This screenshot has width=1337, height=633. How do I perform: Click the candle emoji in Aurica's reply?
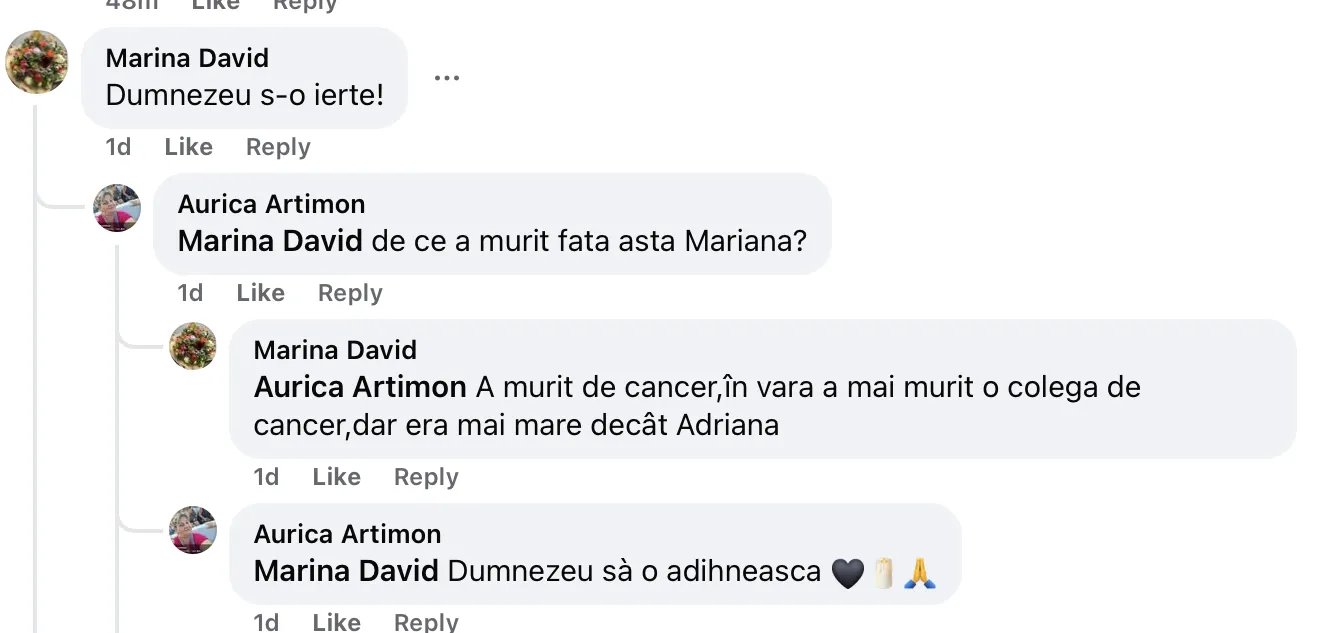[x=884, y=572]
